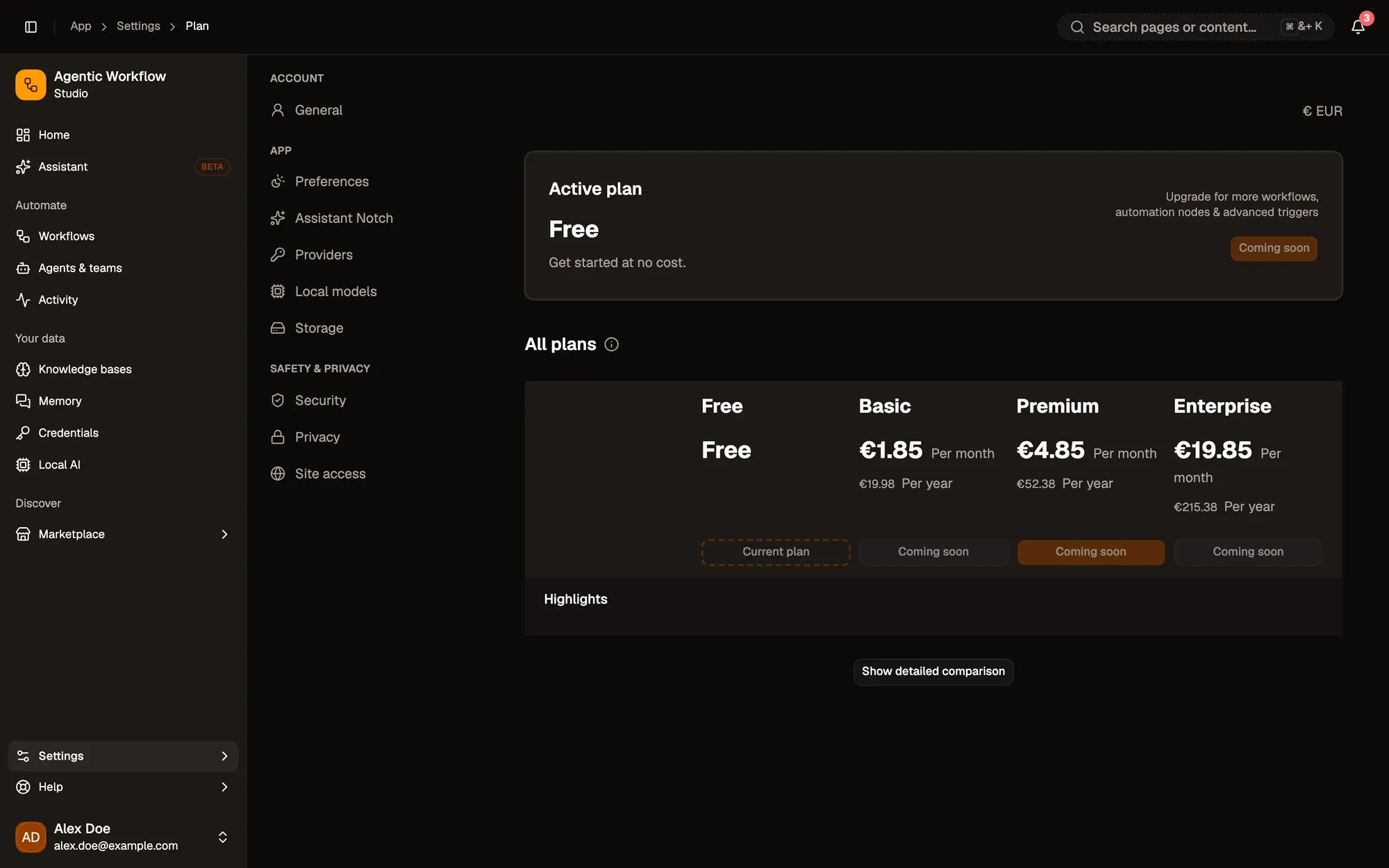The image size is (1389, 868).
Task: Click the Assistant sparkle icon in sidebar
Action: tap(23, 167)
